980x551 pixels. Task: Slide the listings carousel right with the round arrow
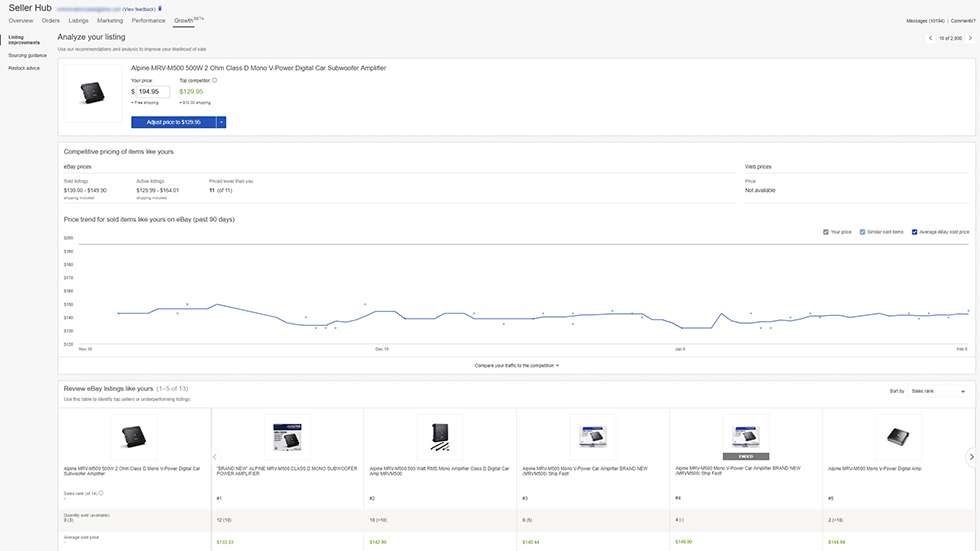click(x=971, y=457)
